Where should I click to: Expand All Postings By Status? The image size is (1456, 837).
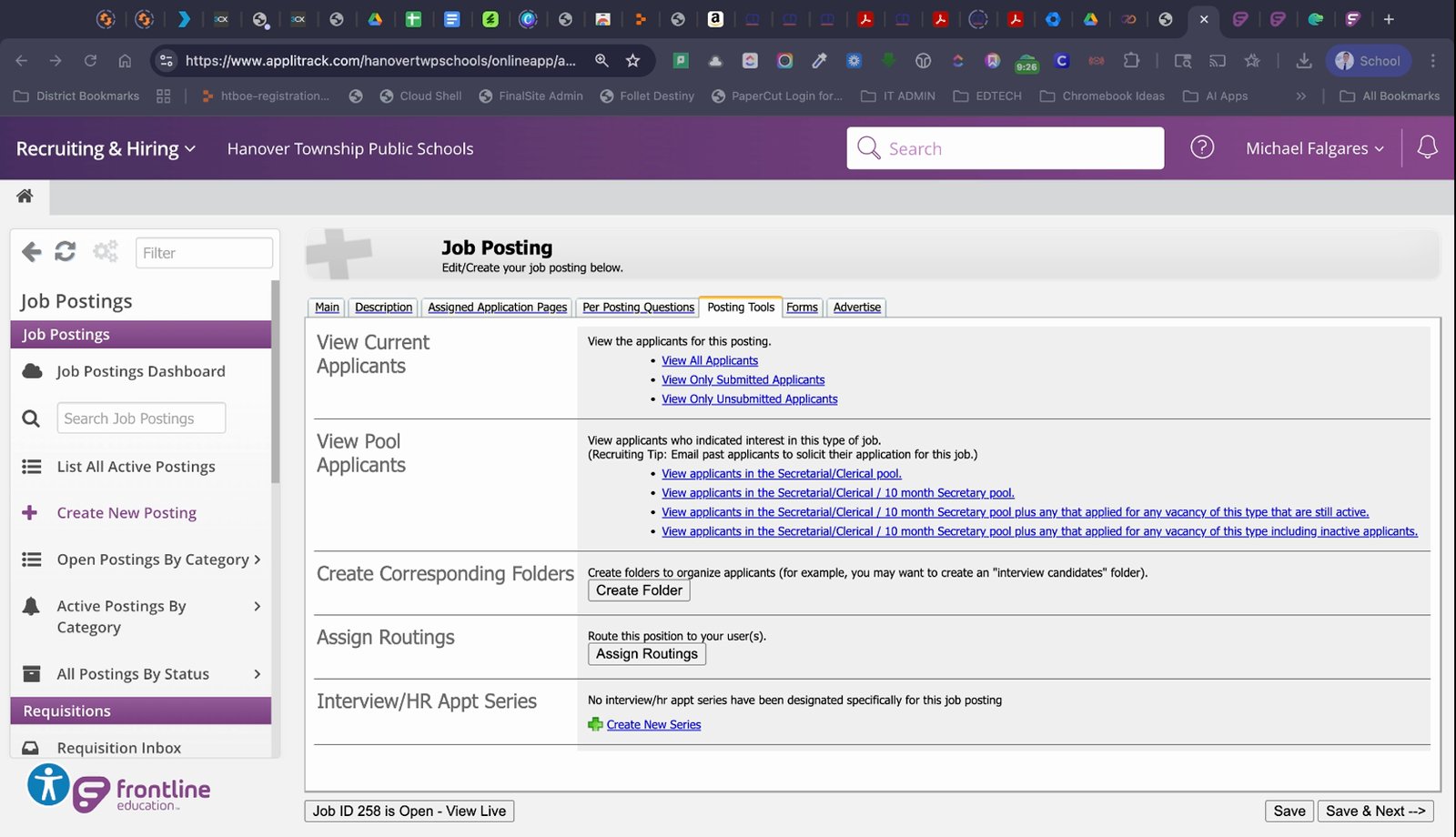click(x=141, y=674)
